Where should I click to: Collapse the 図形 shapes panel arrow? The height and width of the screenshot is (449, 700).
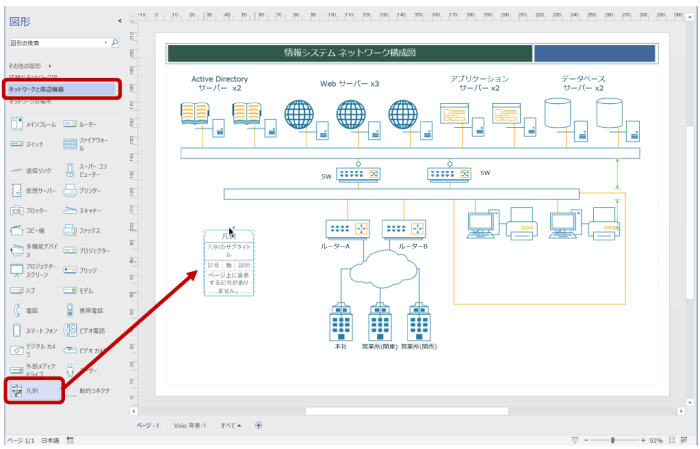tap(119, 20)
